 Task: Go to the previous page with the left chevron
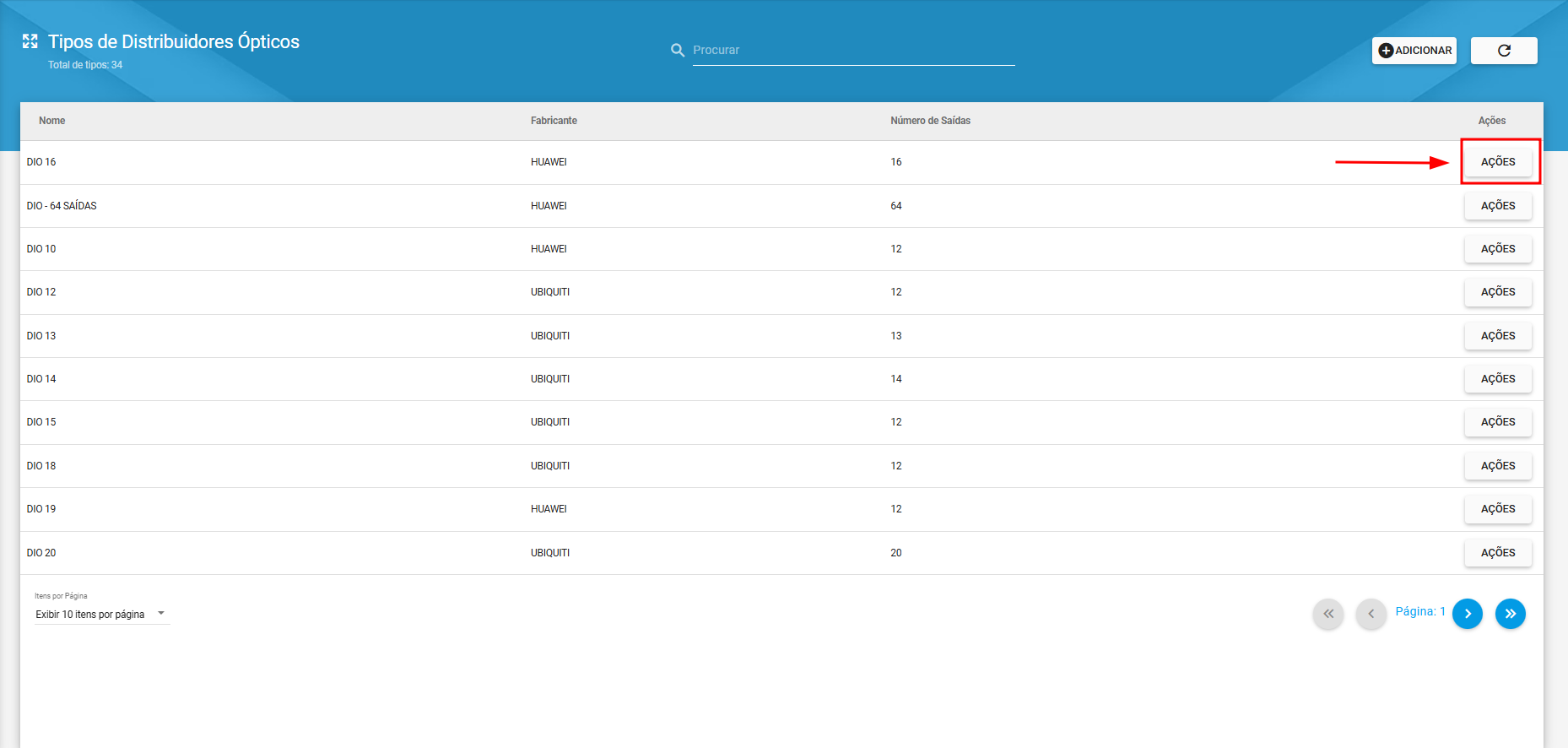(x=1371, y=614)
